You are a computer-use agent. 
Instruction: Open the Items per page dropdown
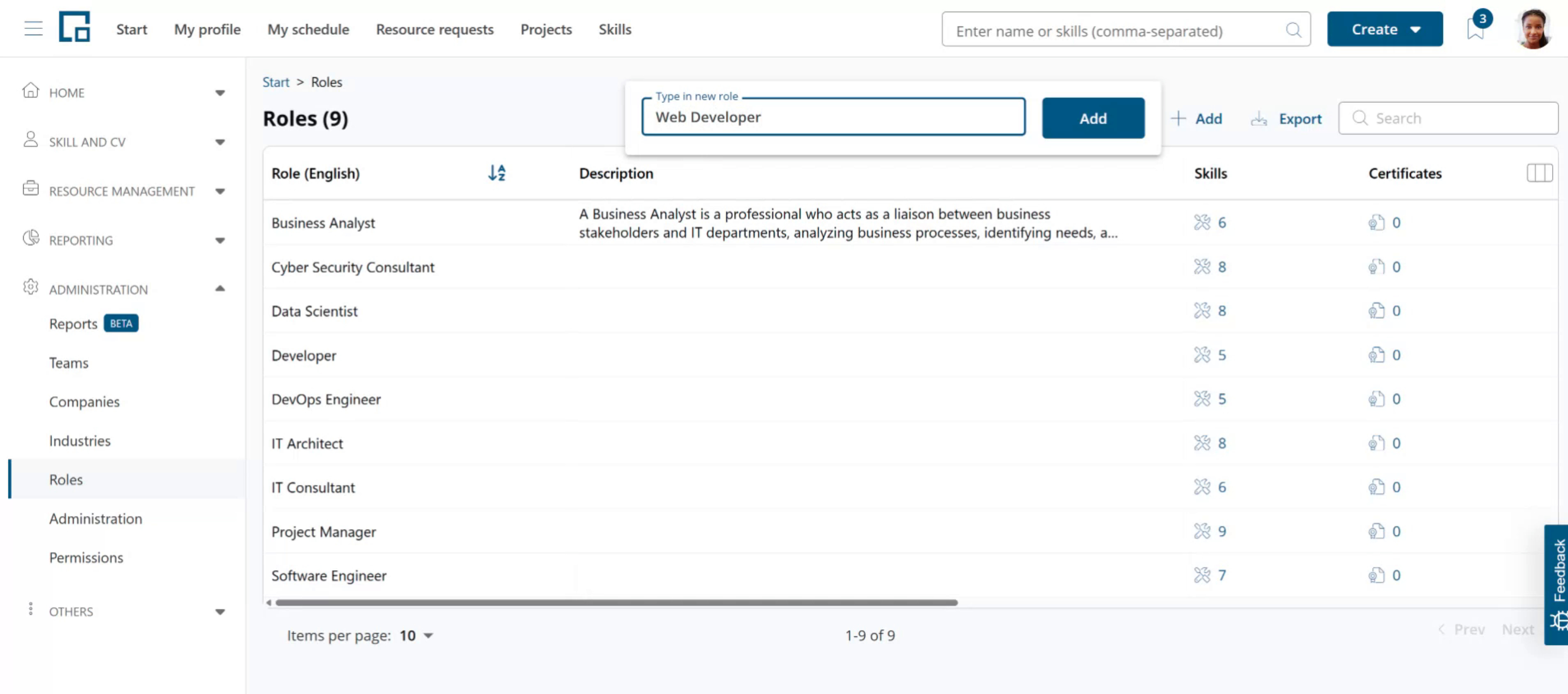(416, 636)
